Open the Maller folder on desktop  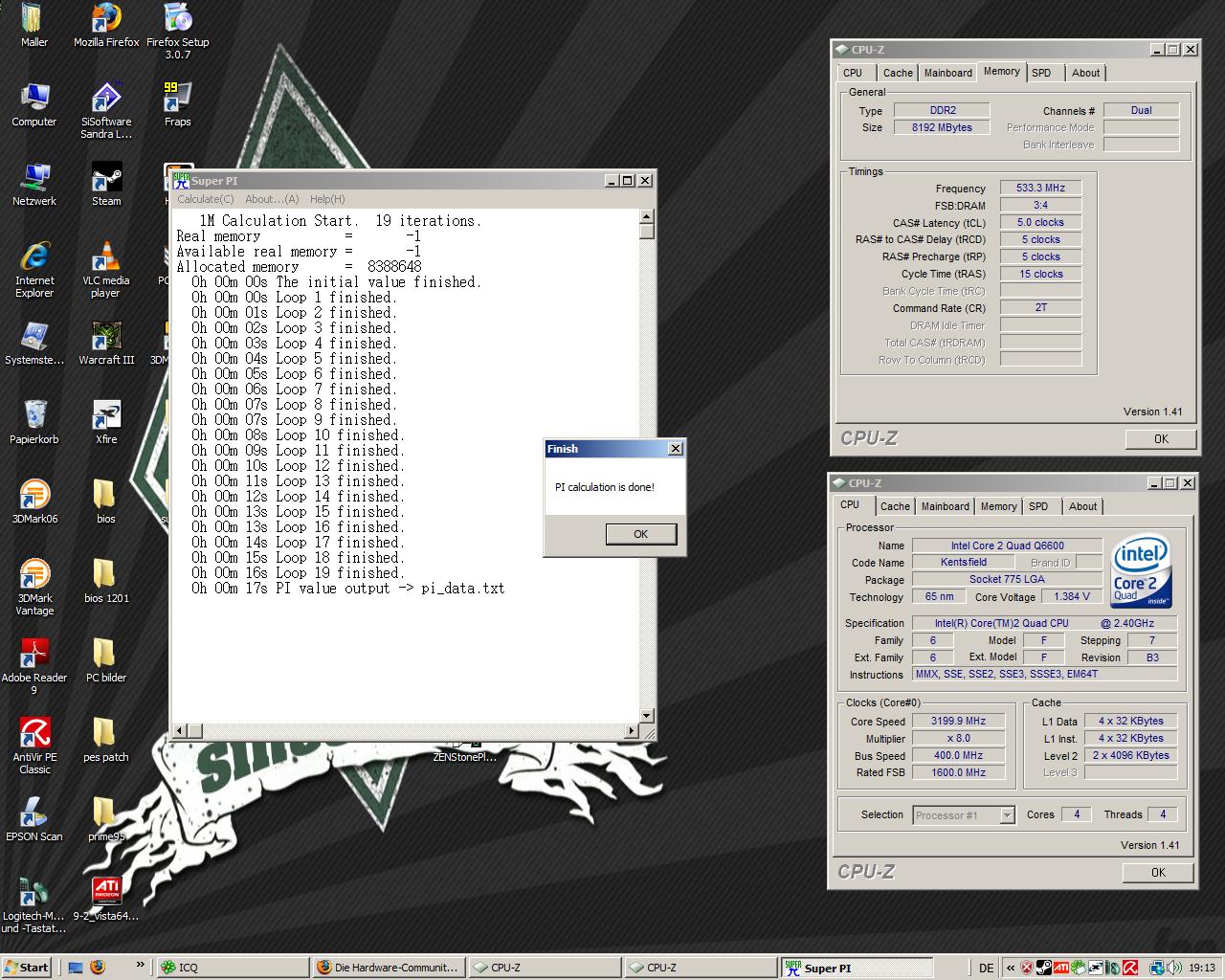pyautogui.click(x=34, y=26)
